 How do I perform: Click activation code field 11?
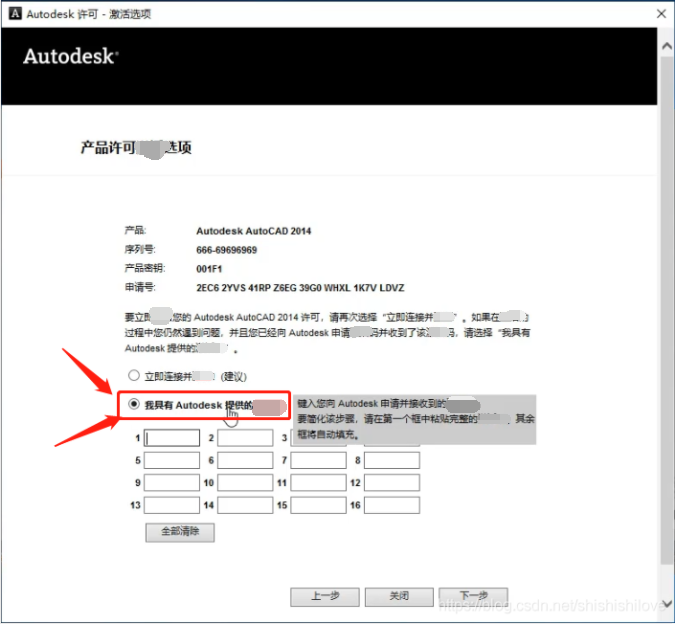coord(318,482)
